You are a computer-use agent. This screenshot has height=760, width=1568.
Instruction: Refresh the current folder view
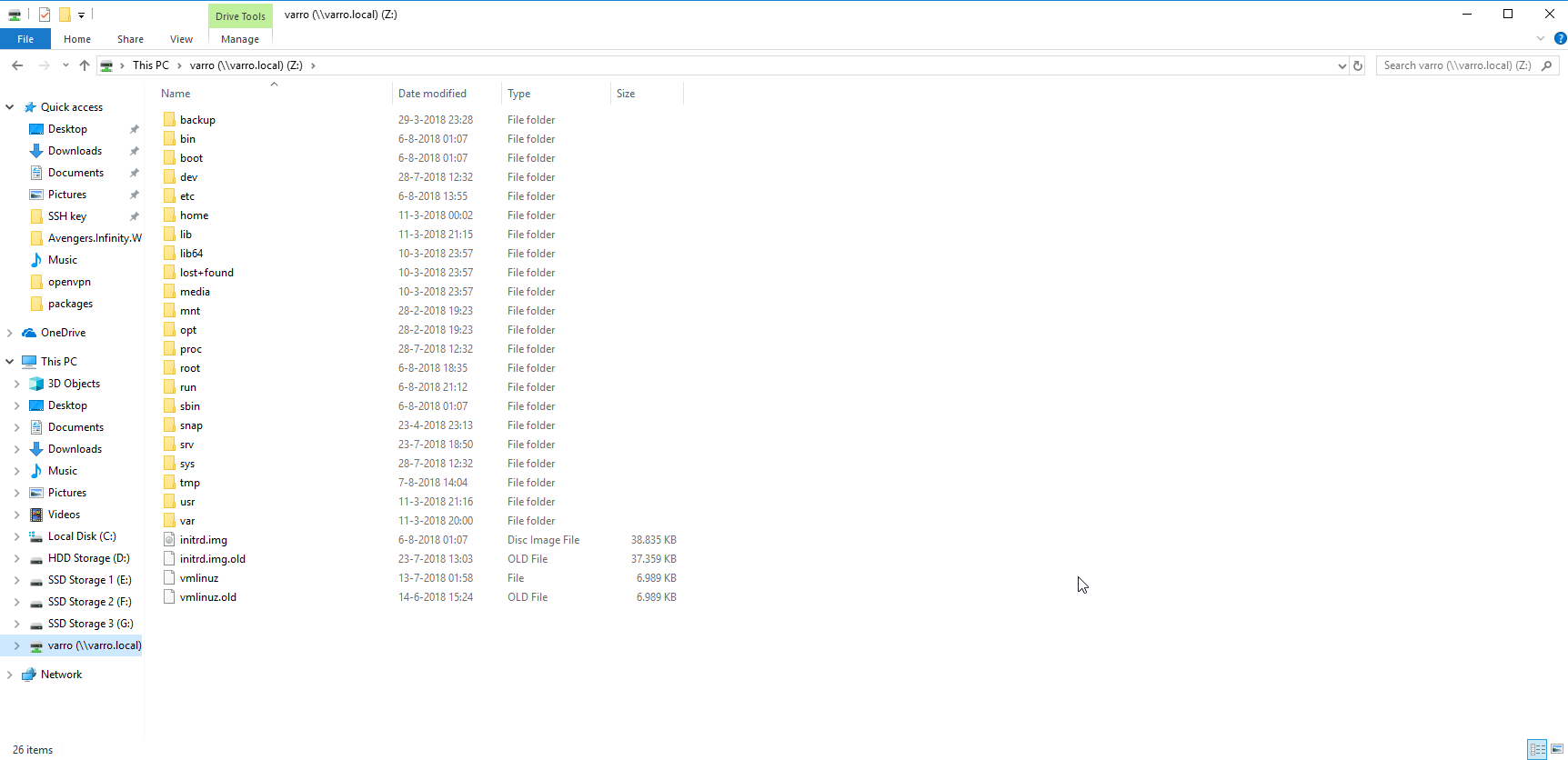pyautogui.click(x=1358, y=65)
